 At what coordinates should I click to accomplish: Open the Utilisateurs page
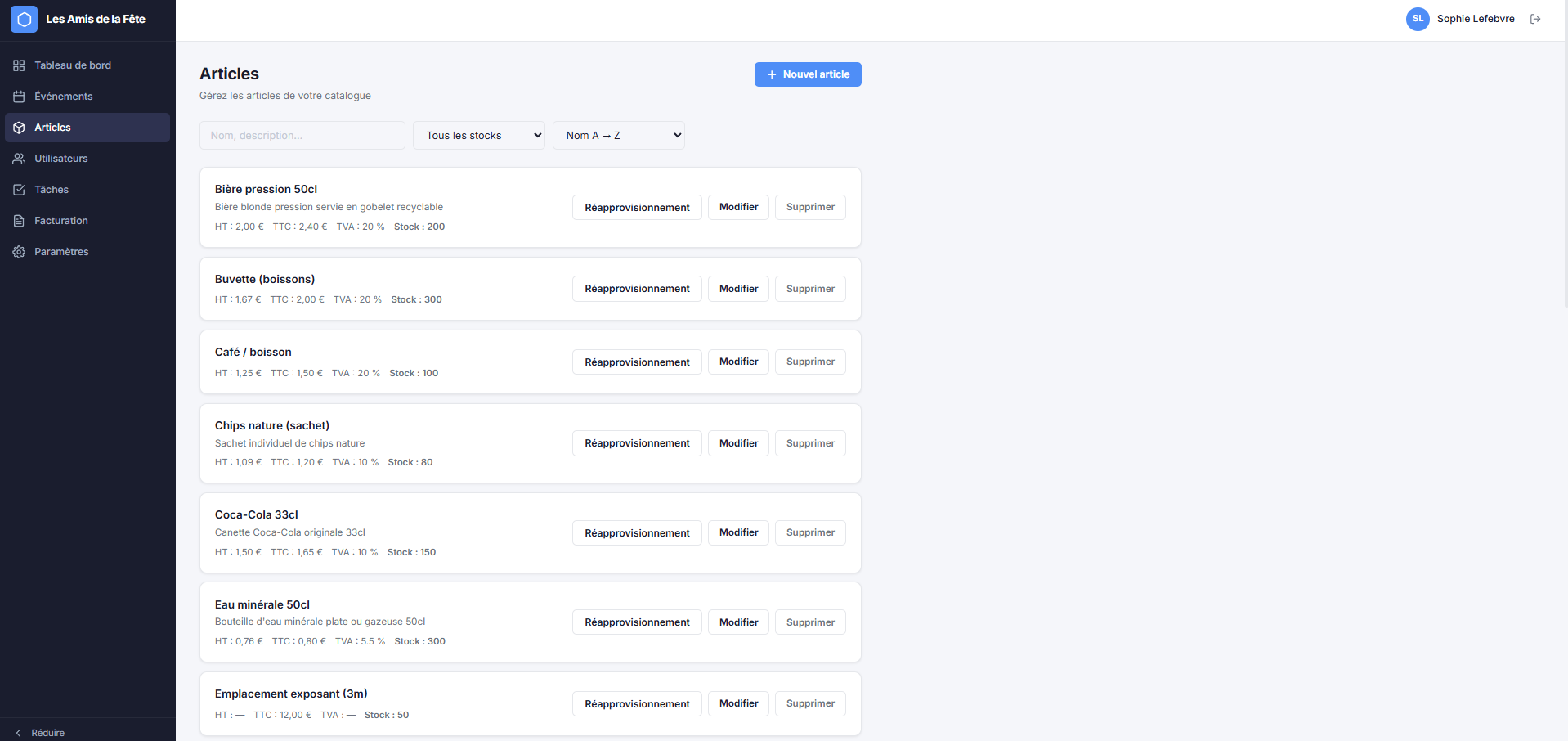point(87,159)
